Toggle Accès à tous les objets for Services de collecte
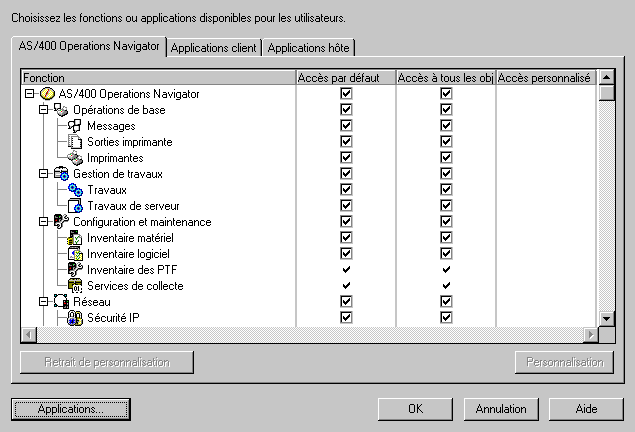 [446, 285]
